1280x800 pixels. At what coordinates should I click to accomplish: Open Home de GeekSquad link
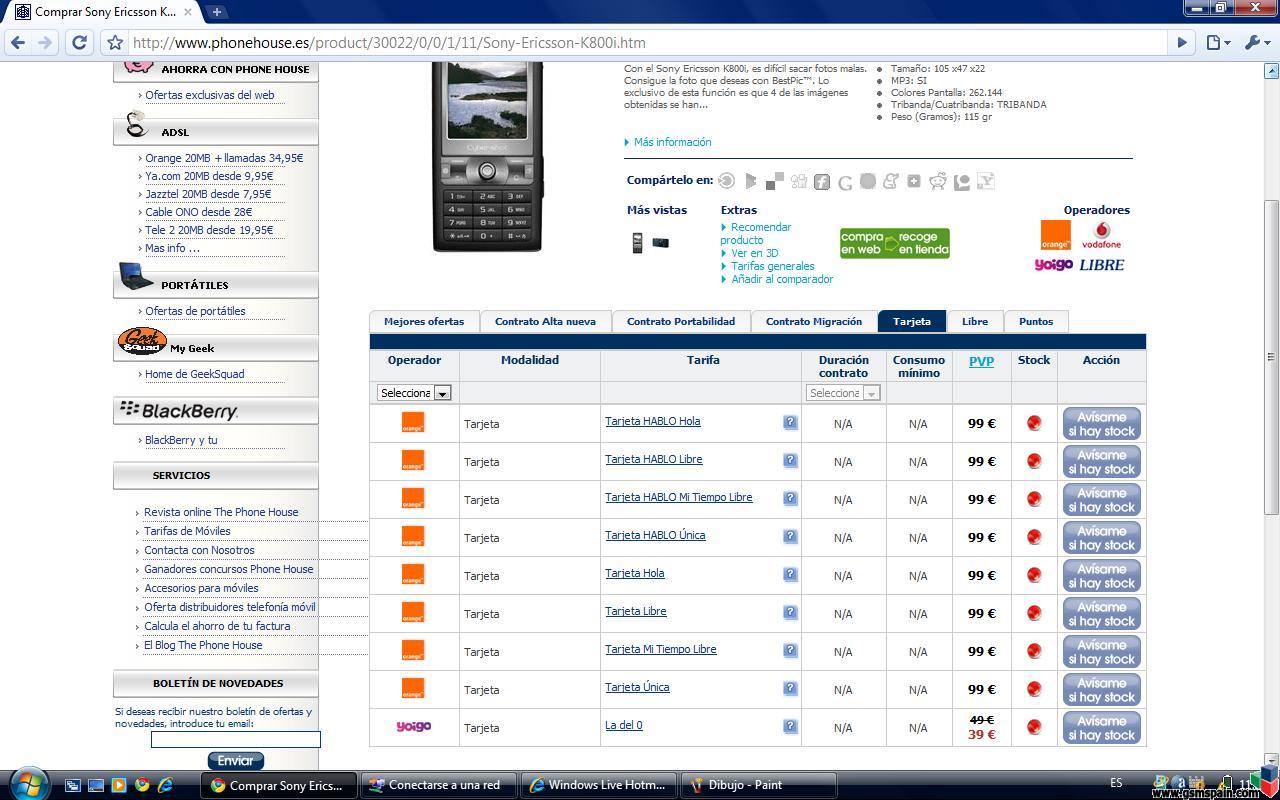coord(194,374)
